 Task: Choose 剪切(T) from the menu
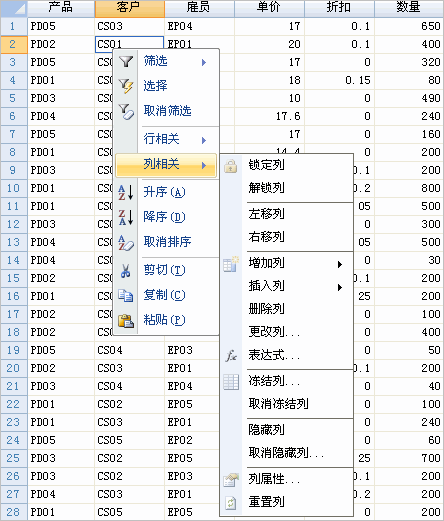pyautogui.click(x=166, y=270)
